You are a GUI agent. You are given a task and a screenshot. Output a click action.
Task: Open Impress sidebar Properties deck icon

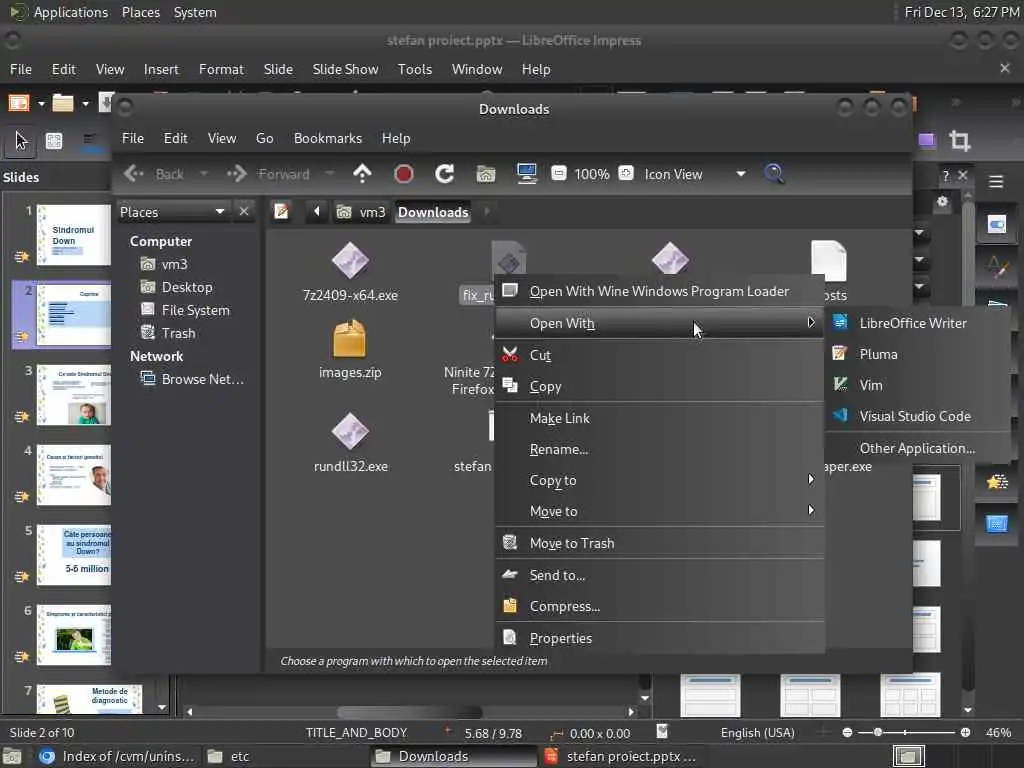tap(997, 225)
